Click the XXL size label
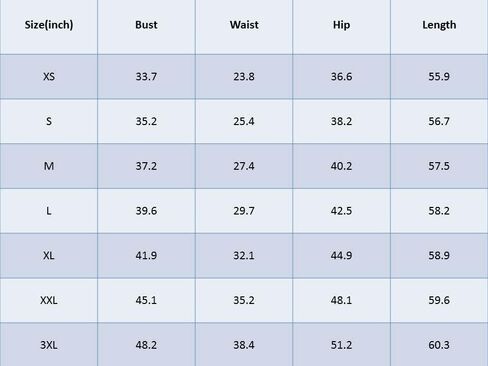 coord(49,300)
